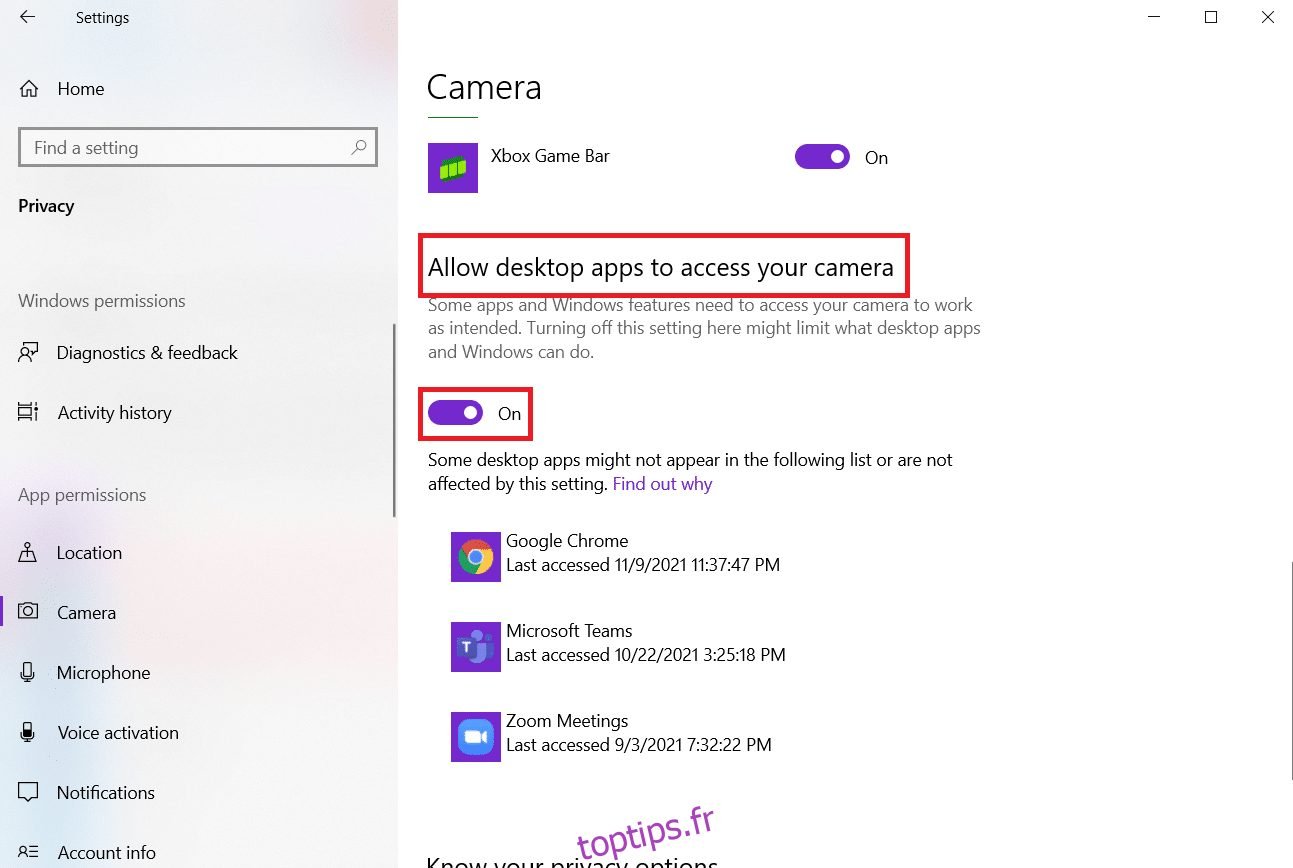Viewport: 1293px width, 868px height.
Task: Click the Zoom Meetings icon
Action: click(x=476, y=737)
